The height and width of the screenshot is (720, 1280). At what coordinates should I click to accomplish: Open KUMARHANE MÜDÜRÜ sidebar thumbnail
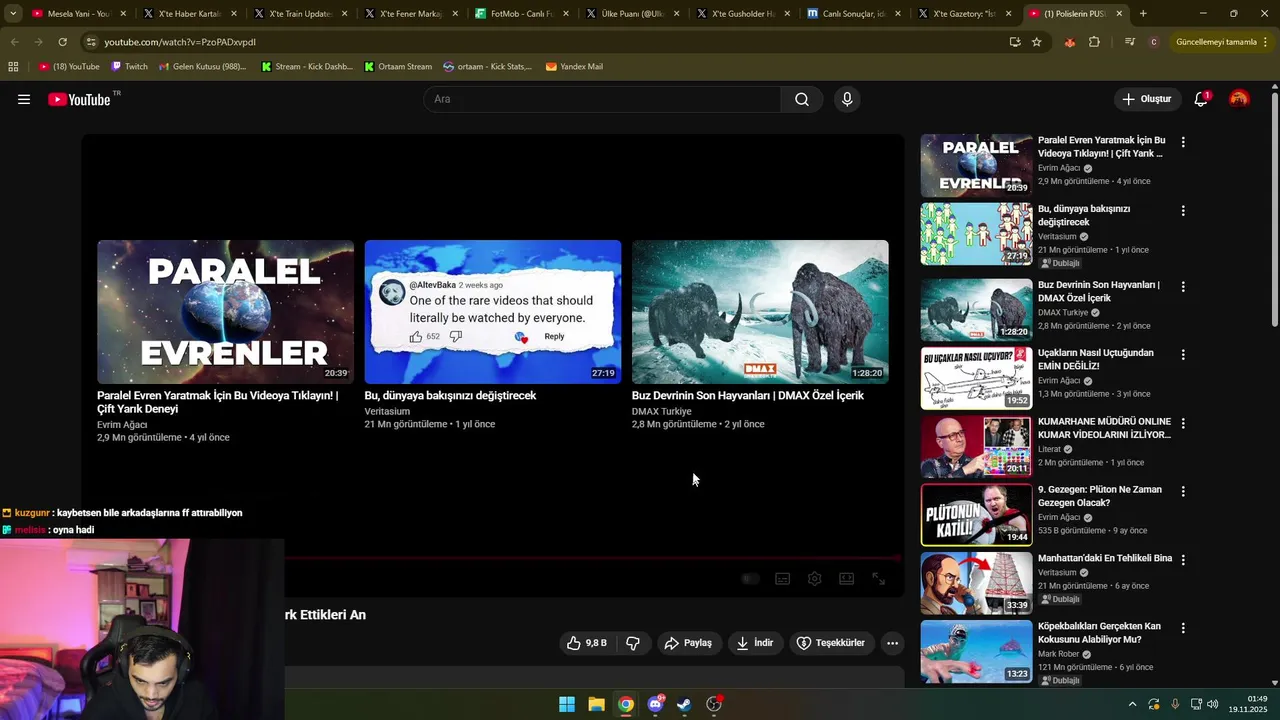point(976,447)
